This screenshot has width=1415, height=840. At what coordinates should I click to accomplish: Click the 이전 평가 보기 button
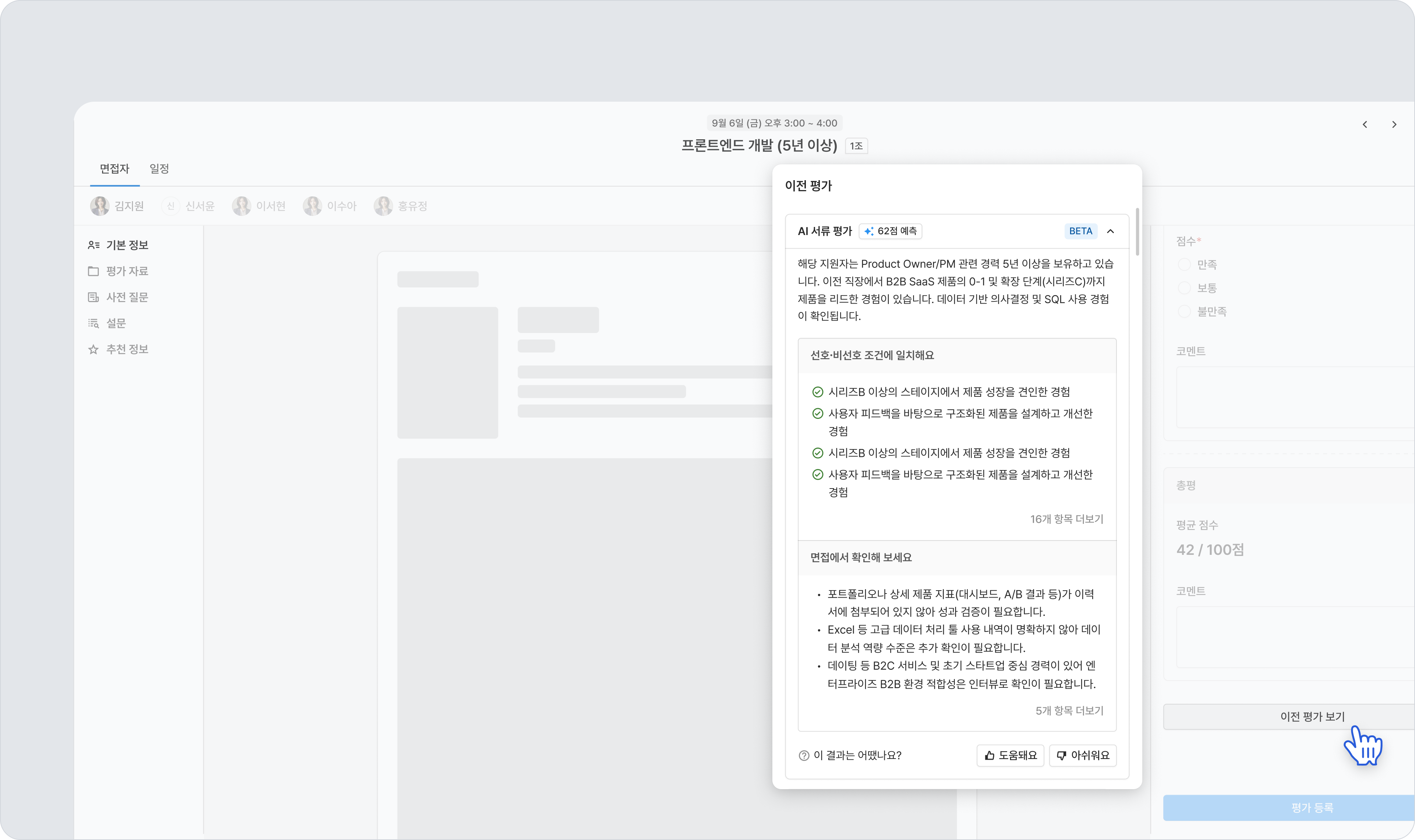(1289, 717)
